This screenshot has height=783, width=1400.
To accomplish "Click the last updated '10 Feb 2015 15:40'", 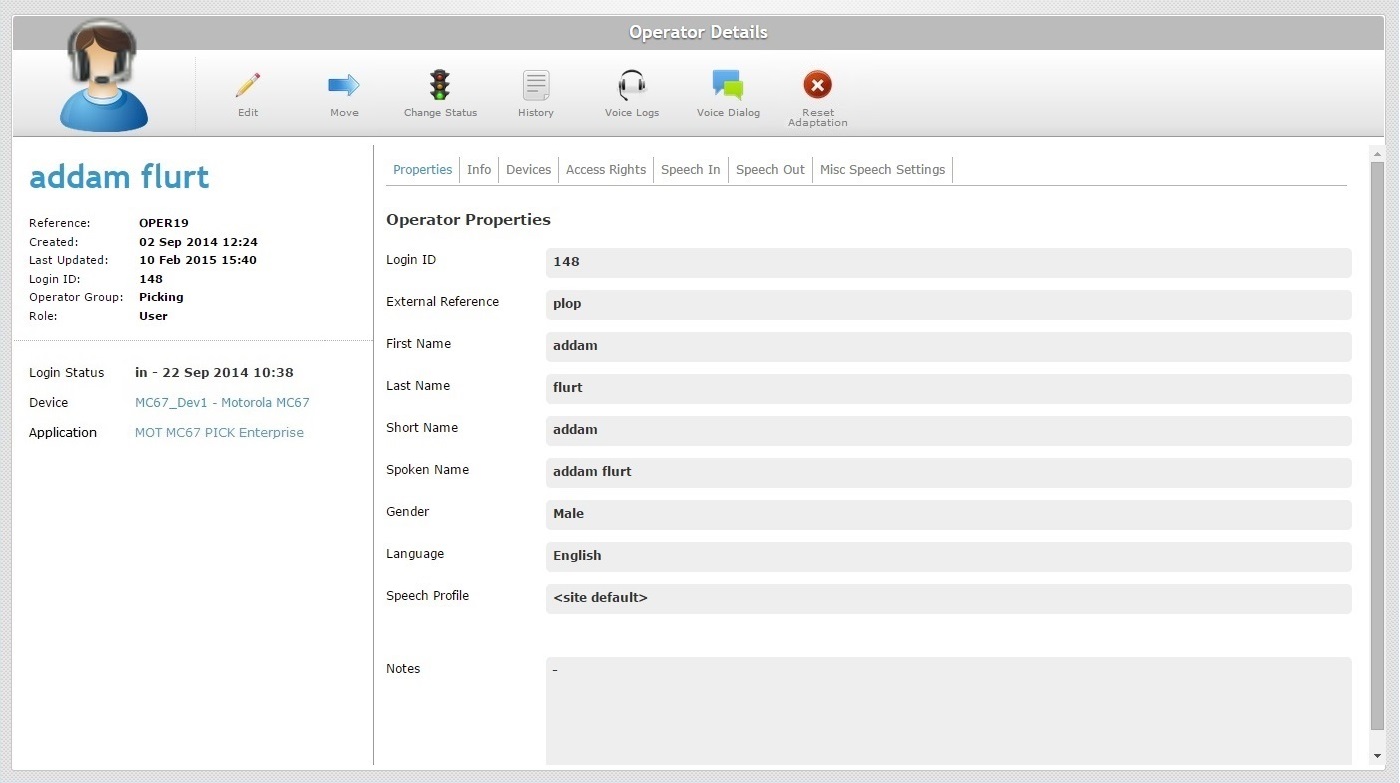I will pos(198,260).
